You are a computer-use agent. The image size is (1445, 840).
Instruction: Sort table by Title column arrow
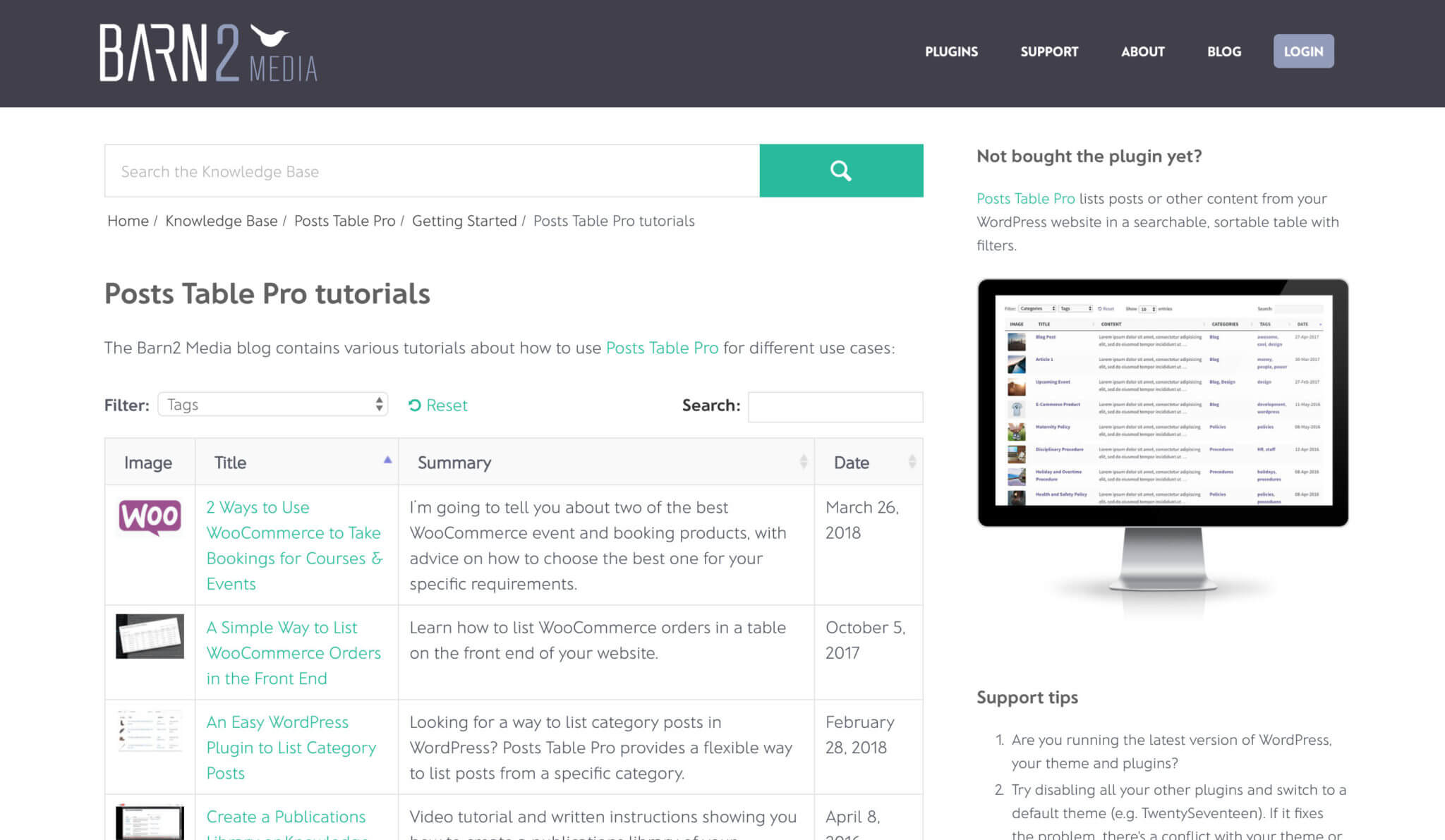pyautogui.click(x=387, y=460)
